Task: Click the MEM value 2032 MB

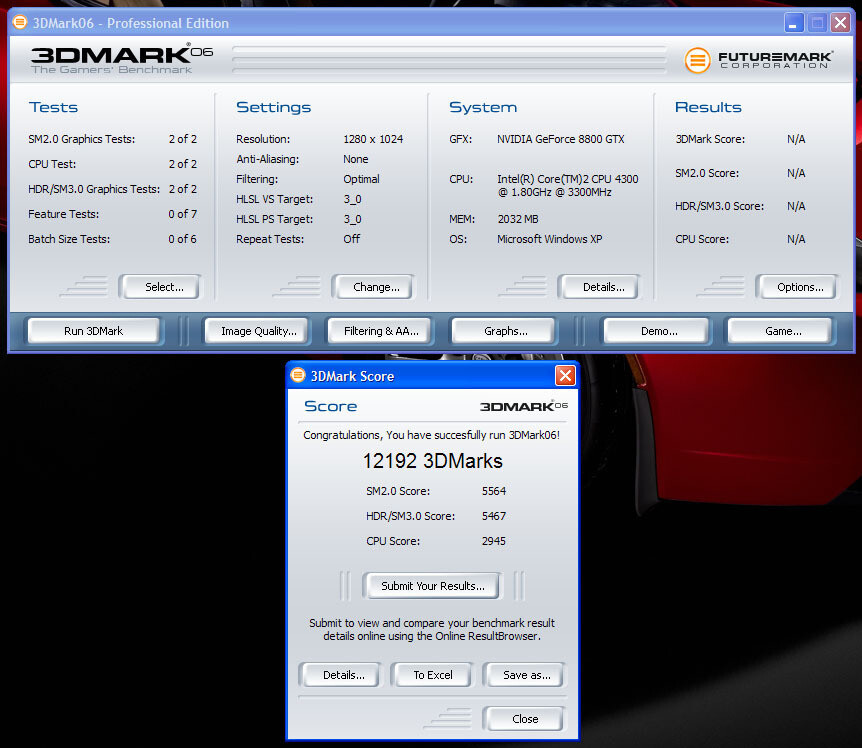Action: tap(518, 219)
